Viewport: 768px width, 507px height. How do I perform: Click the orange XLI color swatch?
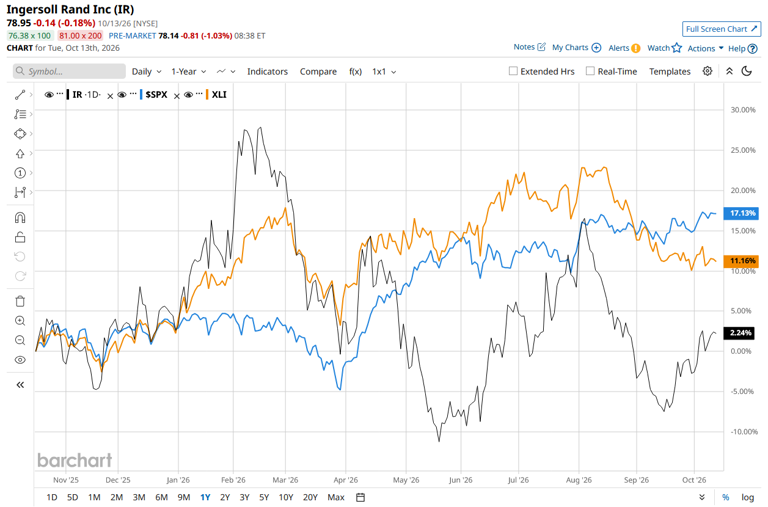(x=208, y=95)
